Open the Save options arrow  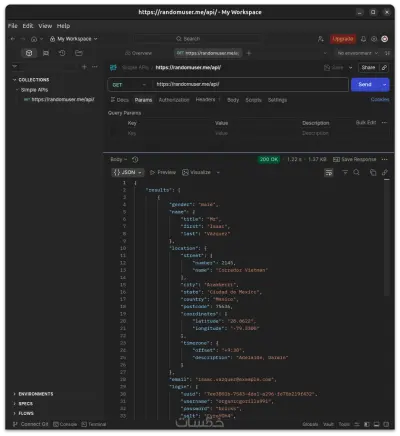pyautogui.click(x=350, y=68)
